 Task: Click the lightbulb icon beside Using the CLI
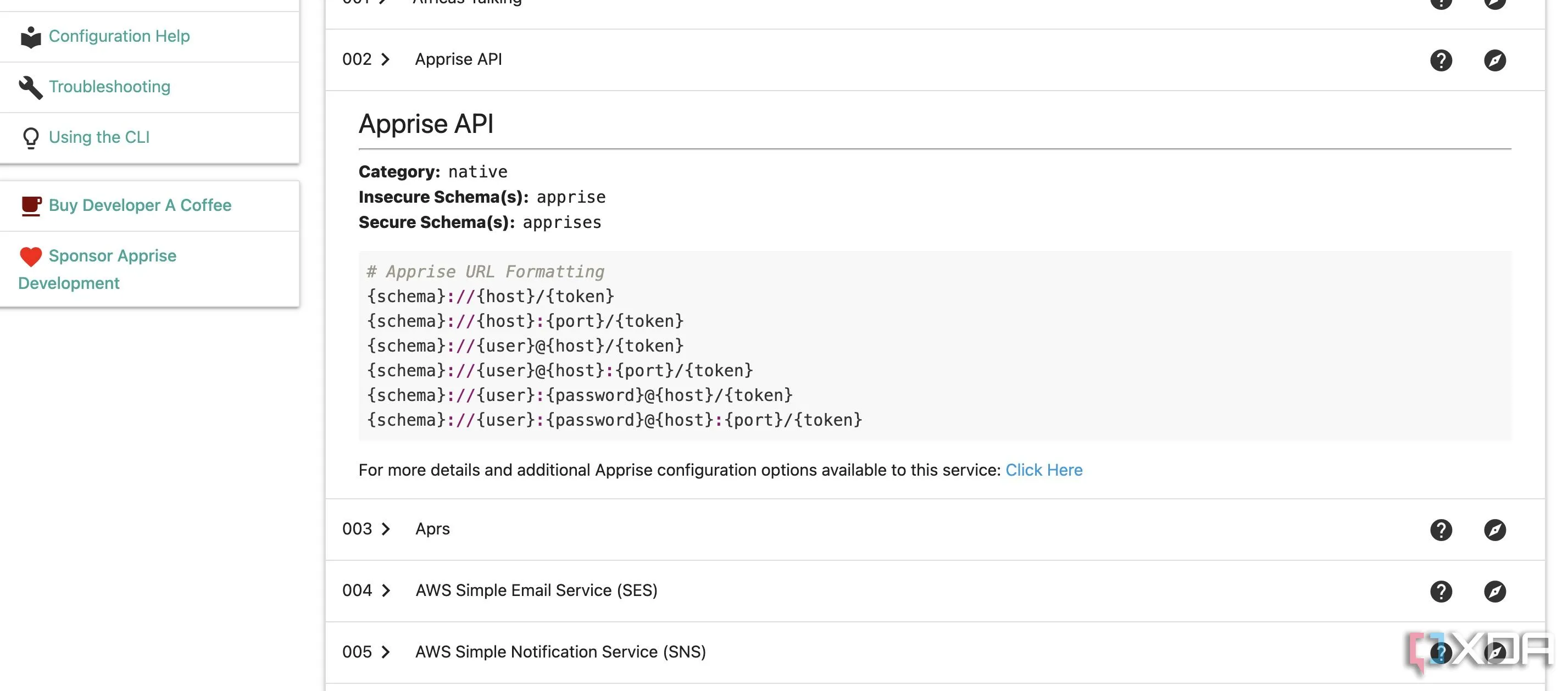(x=30, y=137)
